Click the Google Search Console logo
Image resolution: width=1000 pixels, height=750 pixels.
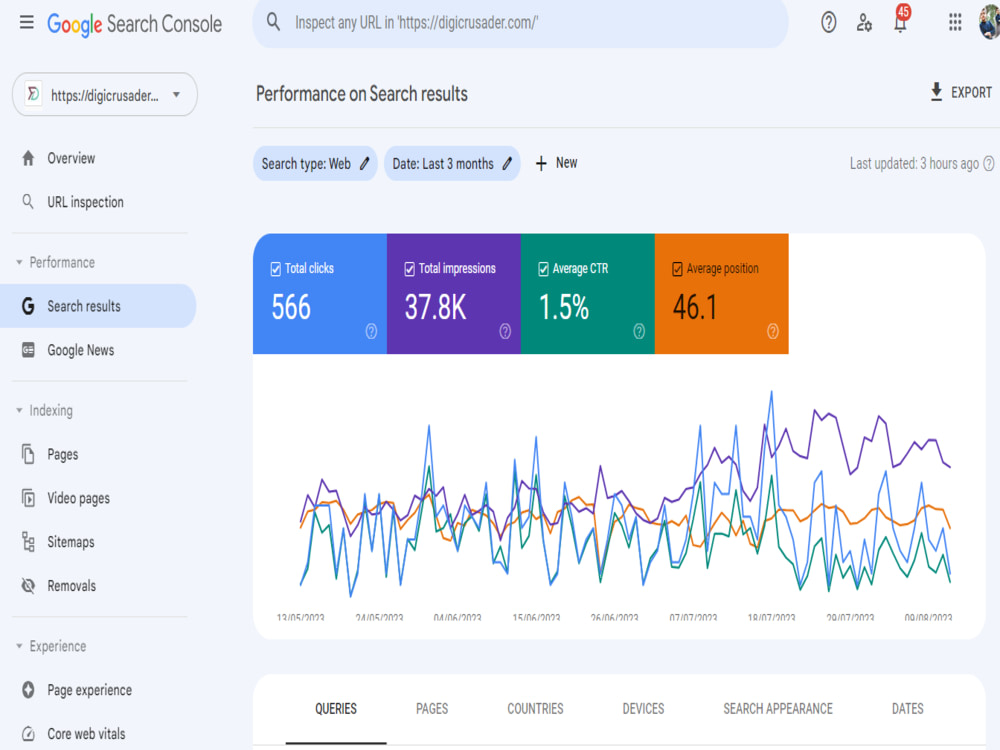(x=135, y=24)
